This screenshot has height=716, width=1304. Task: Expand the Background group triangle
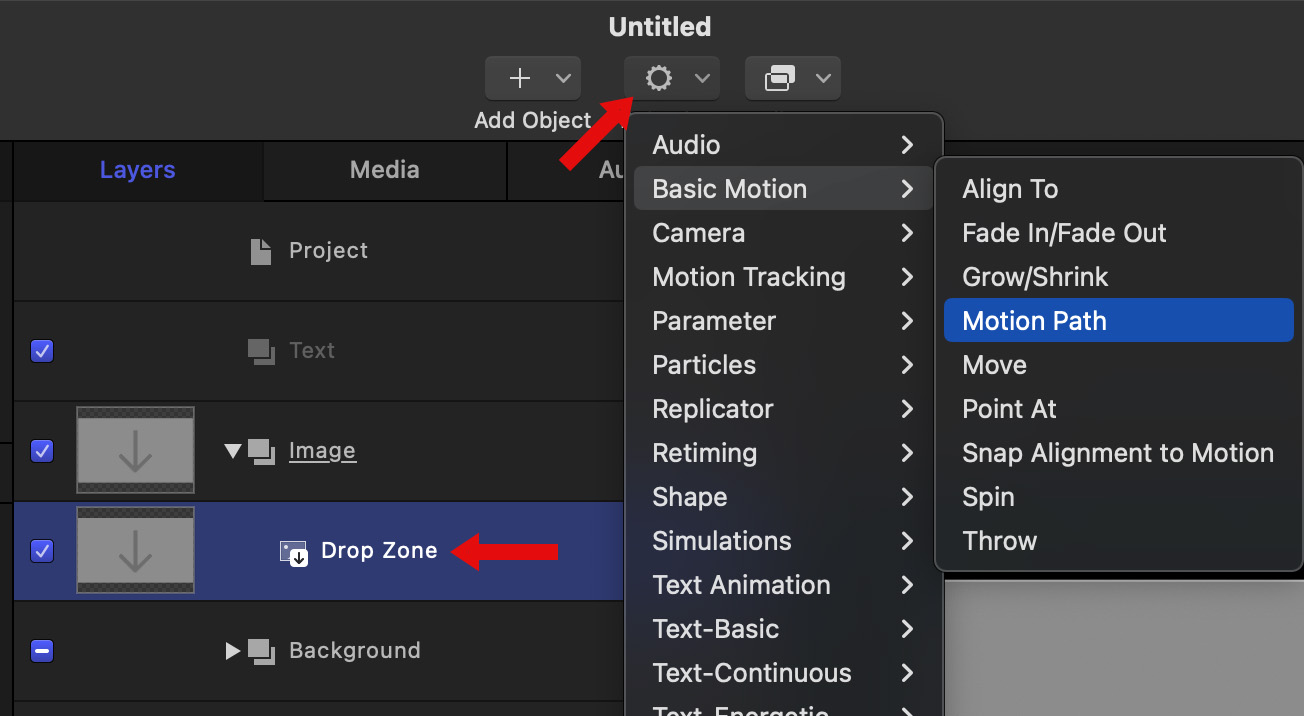point(233,651)
